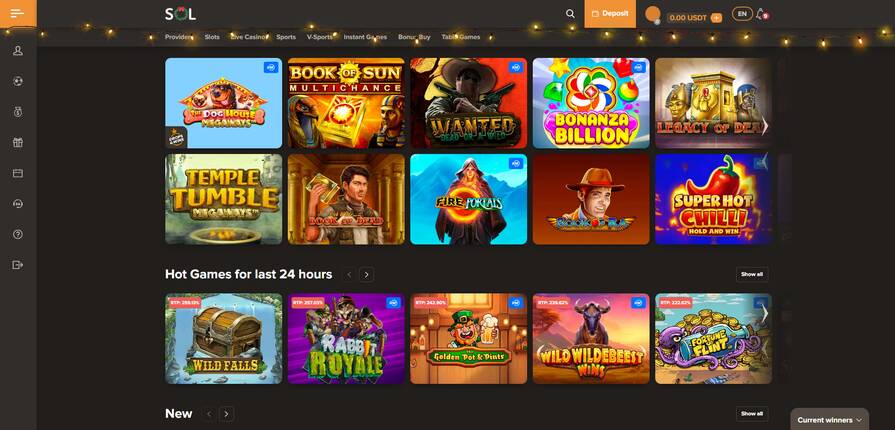This screenshot has height=430, width=895.
Task: Click Show all for Hot Games
Action: tap(752, 274)
